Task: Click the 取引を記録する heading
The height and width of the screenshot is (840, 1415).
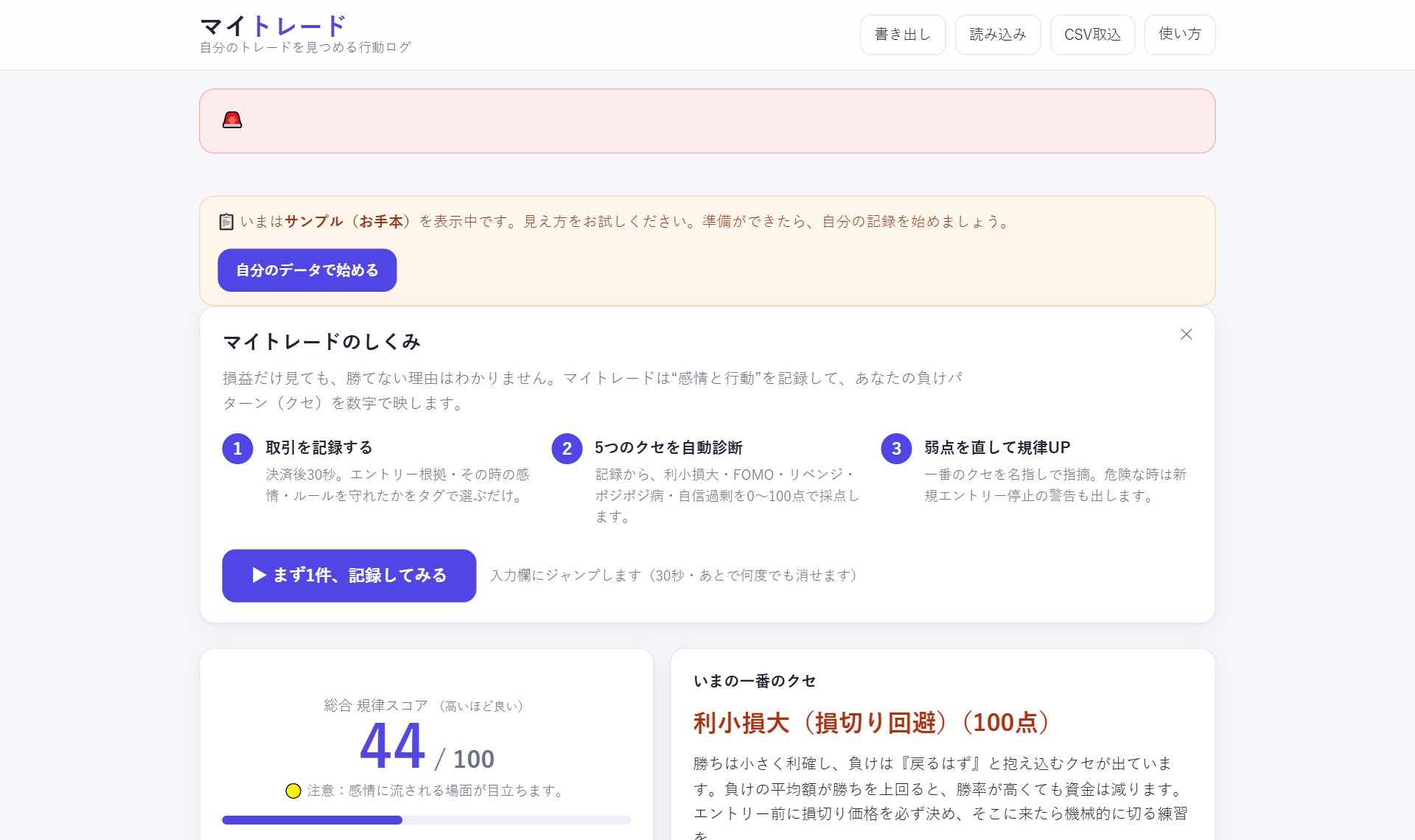Action: pos(319,447)
